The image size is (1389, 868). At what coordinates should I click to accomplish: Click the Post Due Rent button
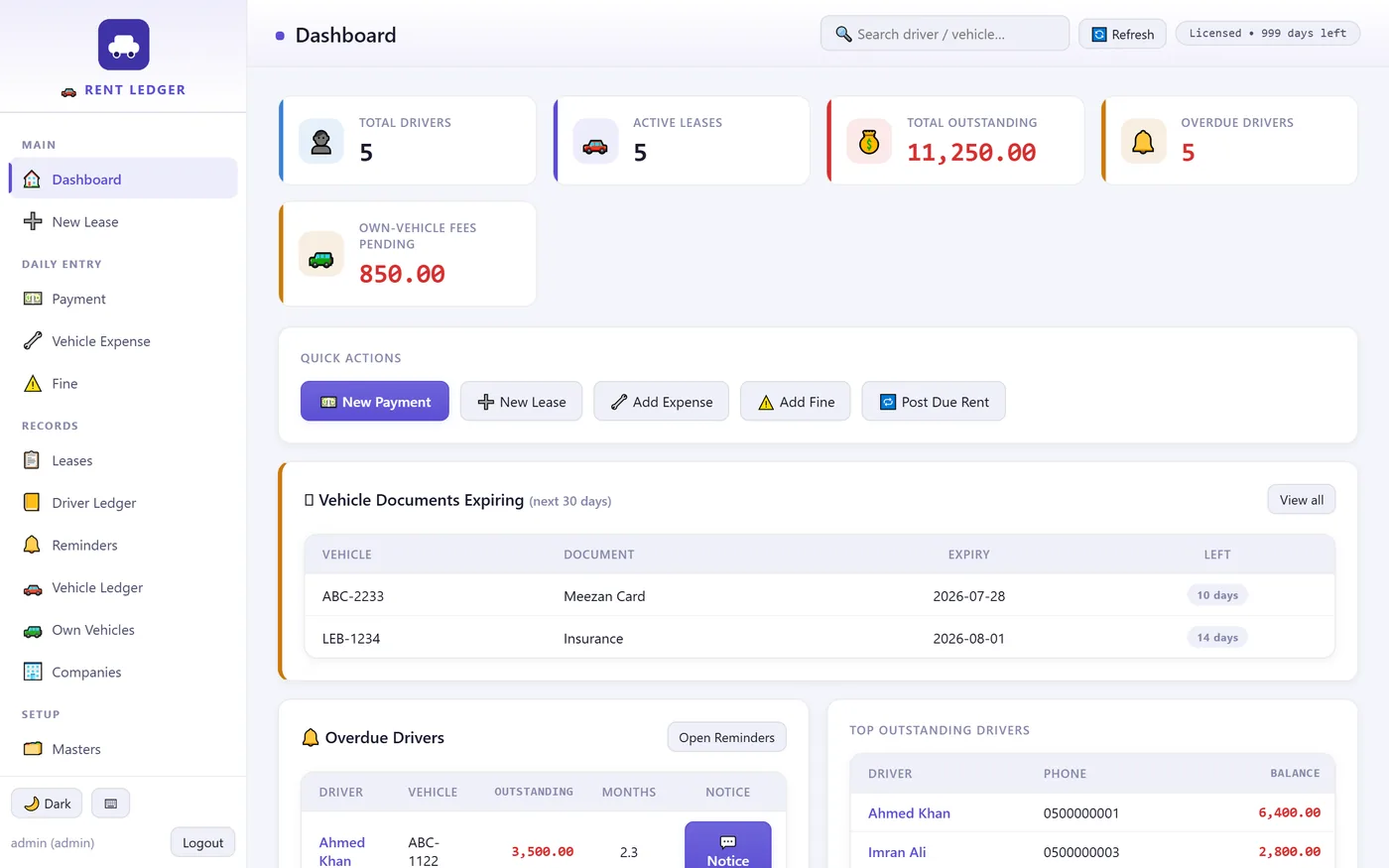point(934,401)
